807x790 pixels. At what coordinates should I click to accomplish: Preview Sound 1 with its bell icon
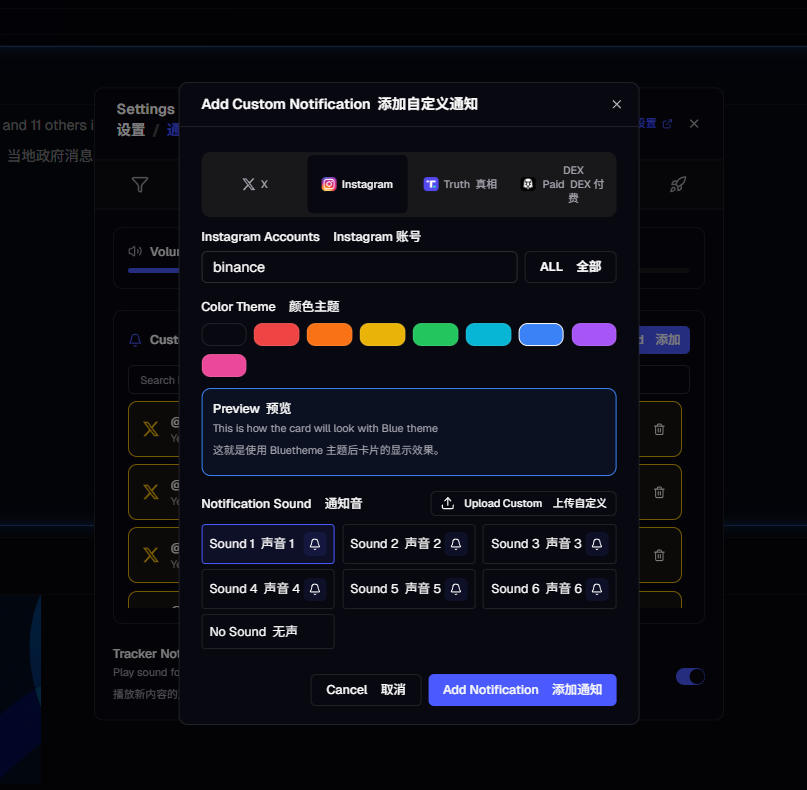[x=315, y=544]
